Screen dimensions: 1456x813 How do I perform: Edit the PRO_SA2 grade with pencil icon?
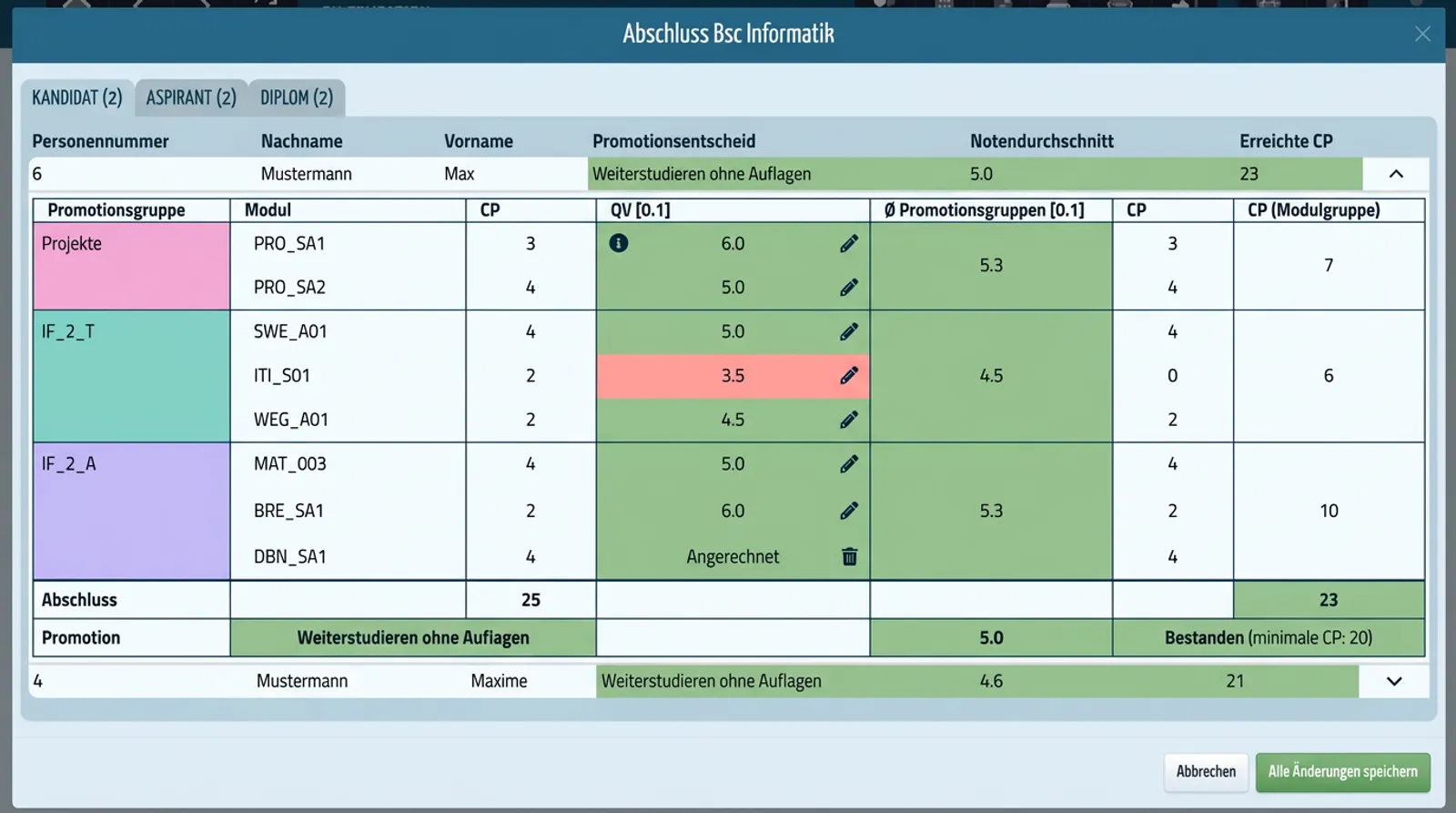tap(849, 288)
